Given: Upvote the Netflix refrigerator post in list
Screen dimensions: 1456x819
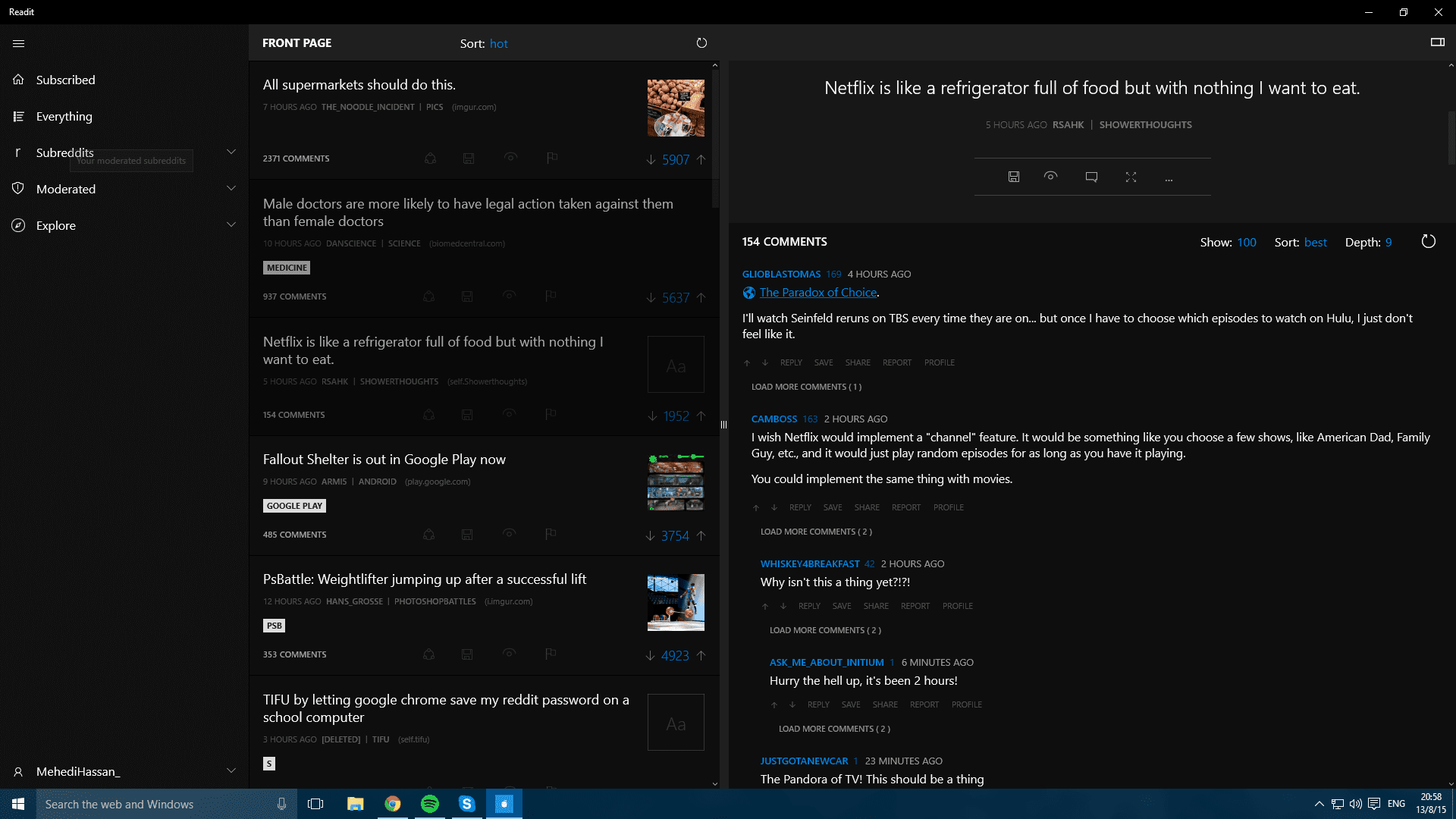Looking at the screenshot, I should pyautogui.click(x=701, y=416).
